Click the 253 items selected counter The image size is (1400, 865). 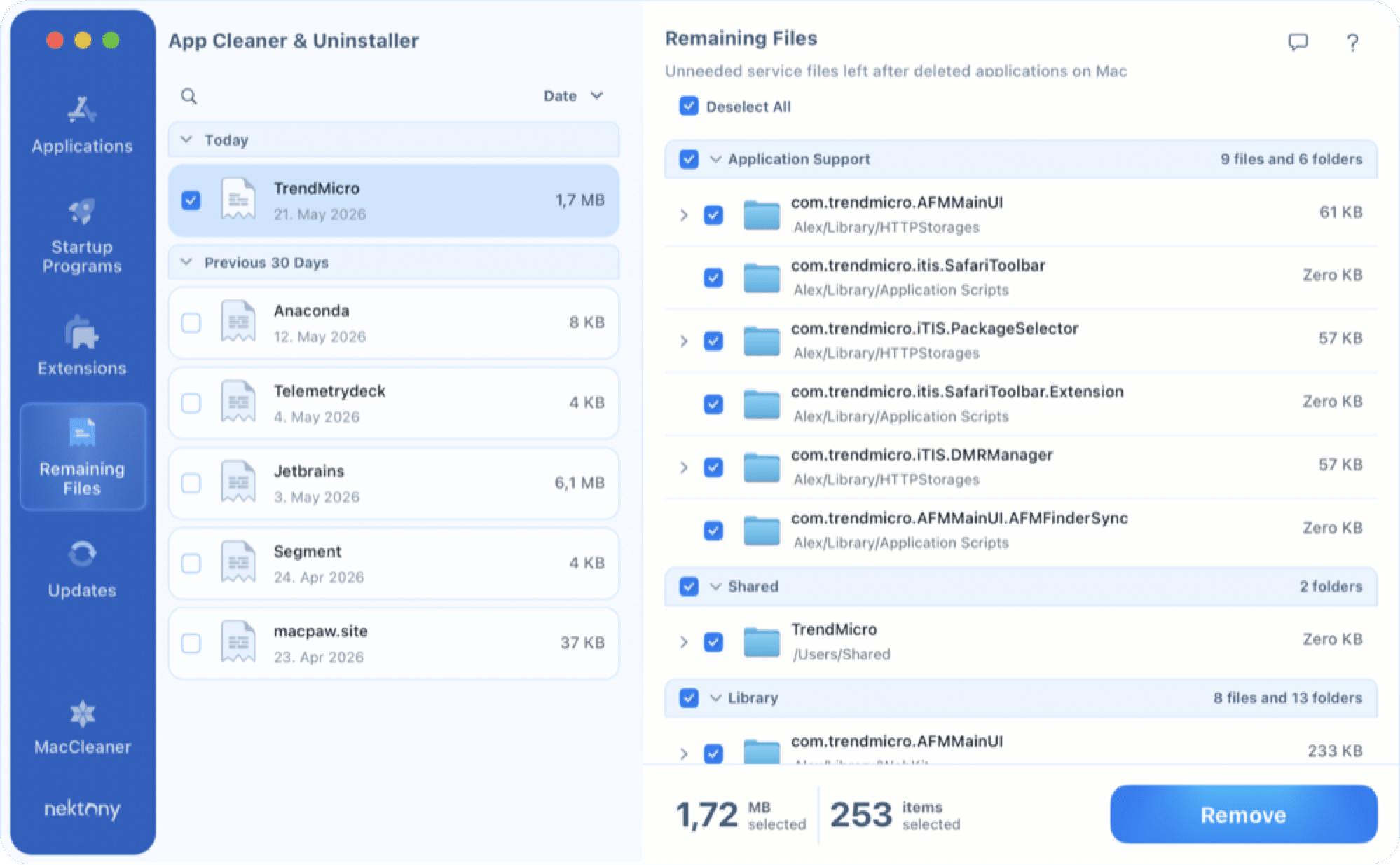point(895,815)
